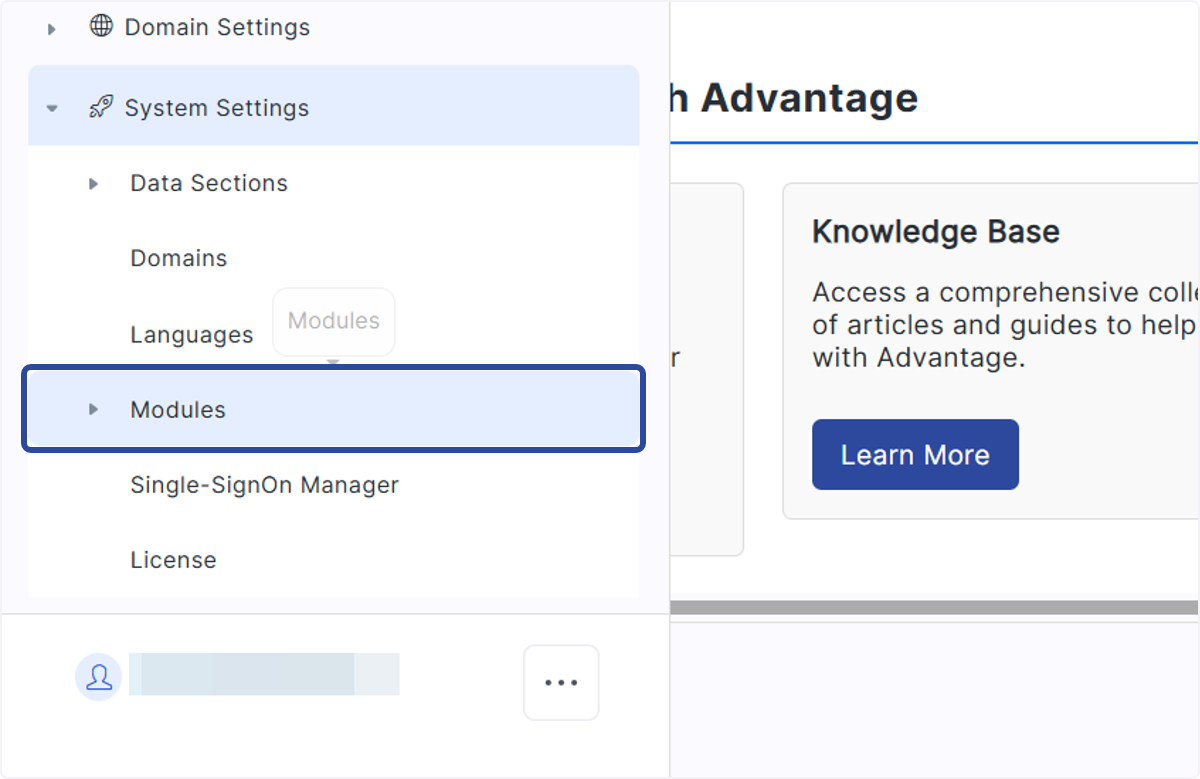Open Single-SignOn Manager
This screenshot has width=1200, height=779.
[265, 485]
